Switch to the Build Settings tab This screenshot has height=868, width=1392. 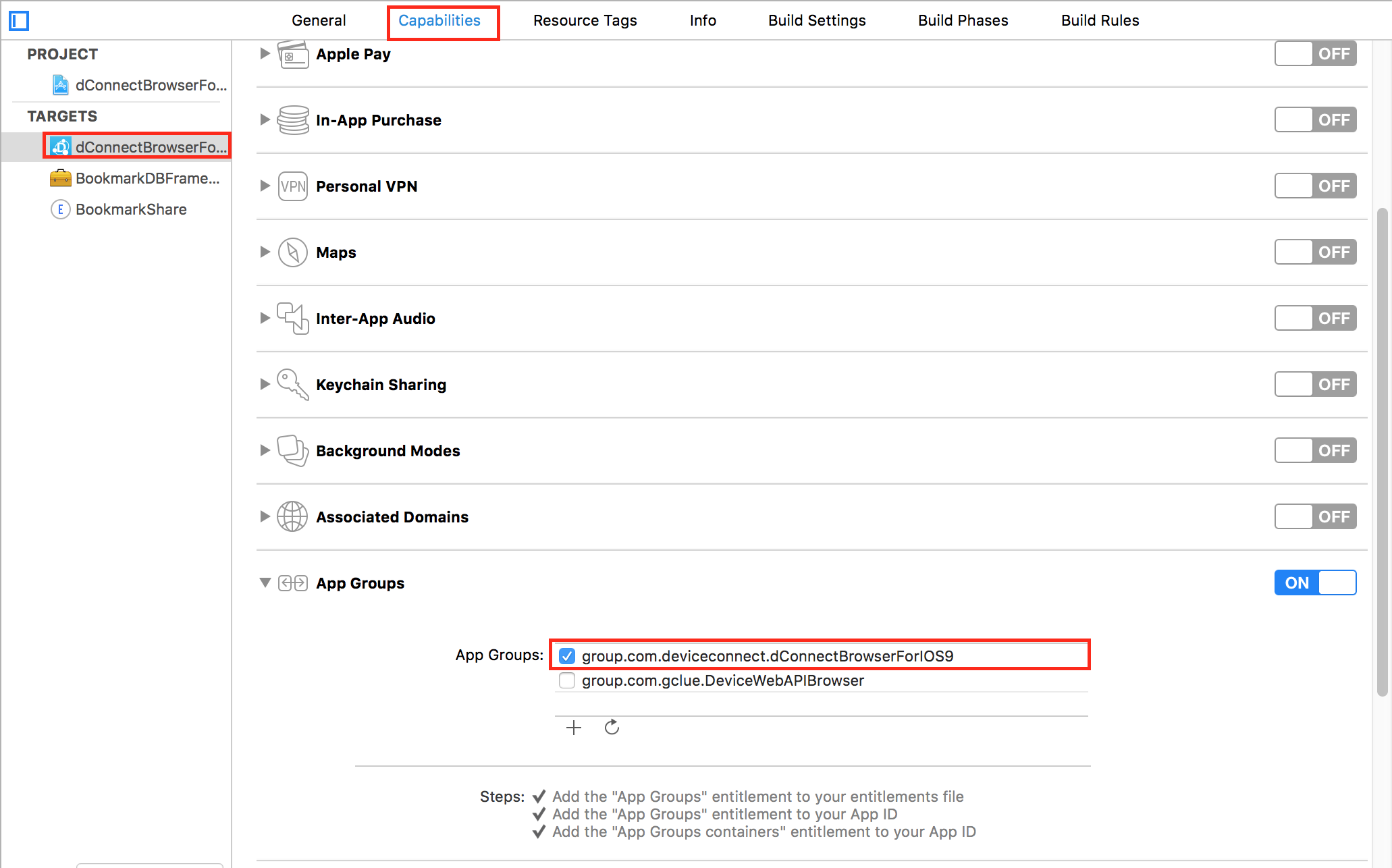(816, 21)
